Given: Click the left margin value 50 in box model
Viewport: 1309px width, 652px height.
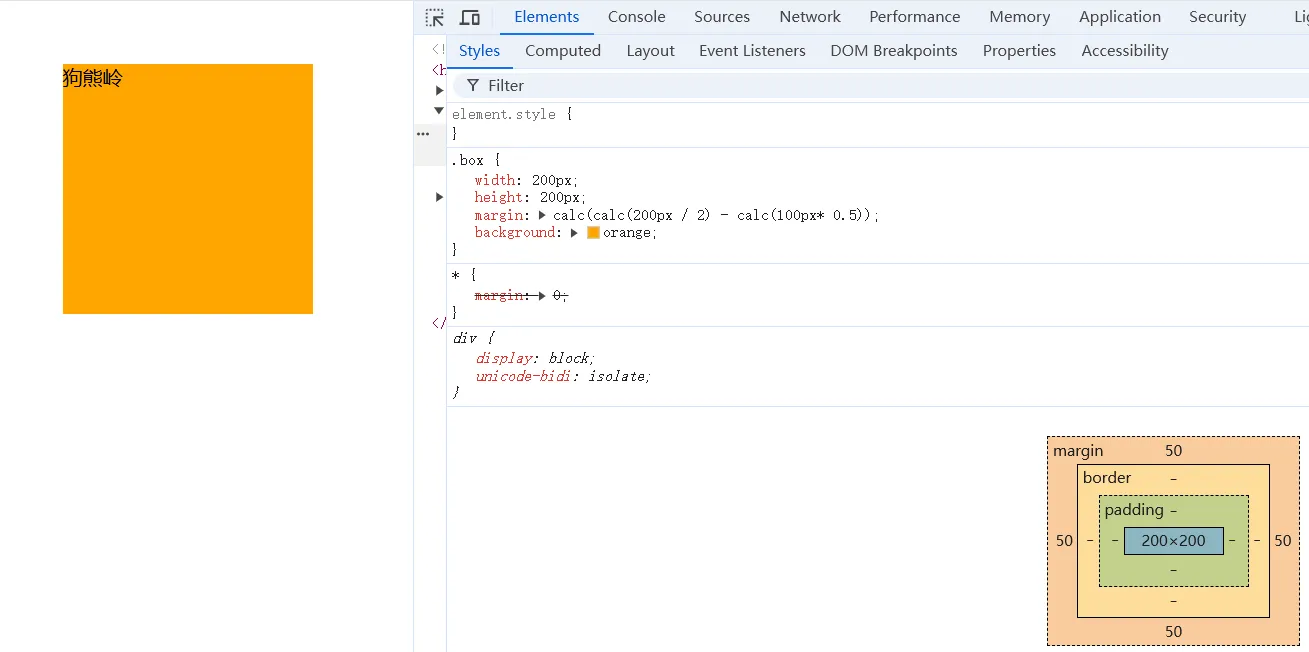Looking at the screenshot, I should pyautogui.click(x=1064, y=541).
